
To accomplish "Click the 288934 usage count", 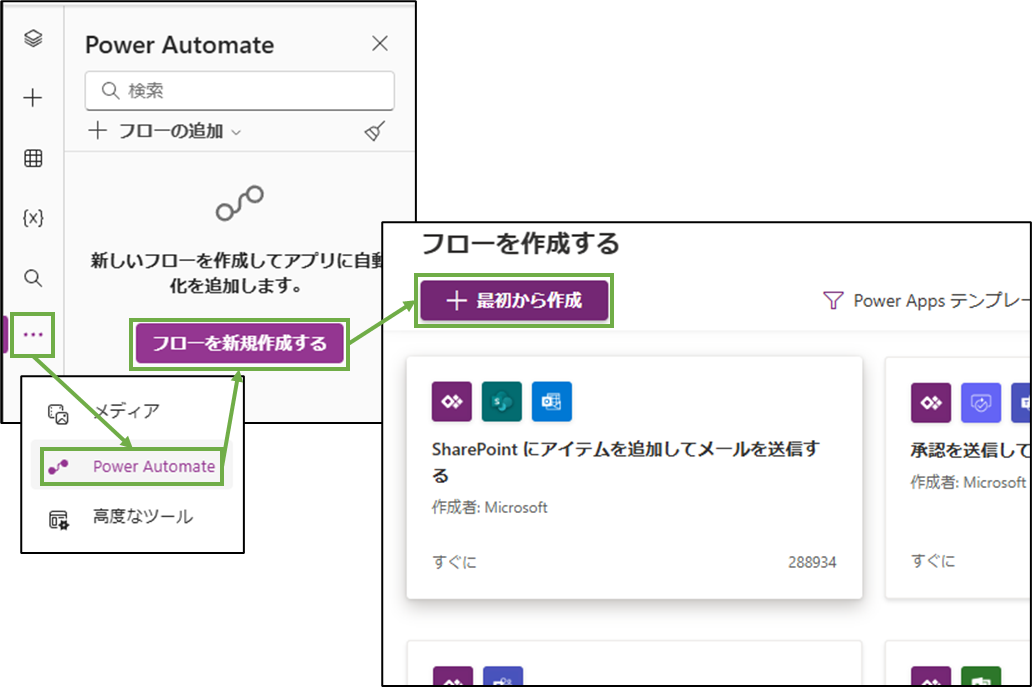I will [812, 563].
